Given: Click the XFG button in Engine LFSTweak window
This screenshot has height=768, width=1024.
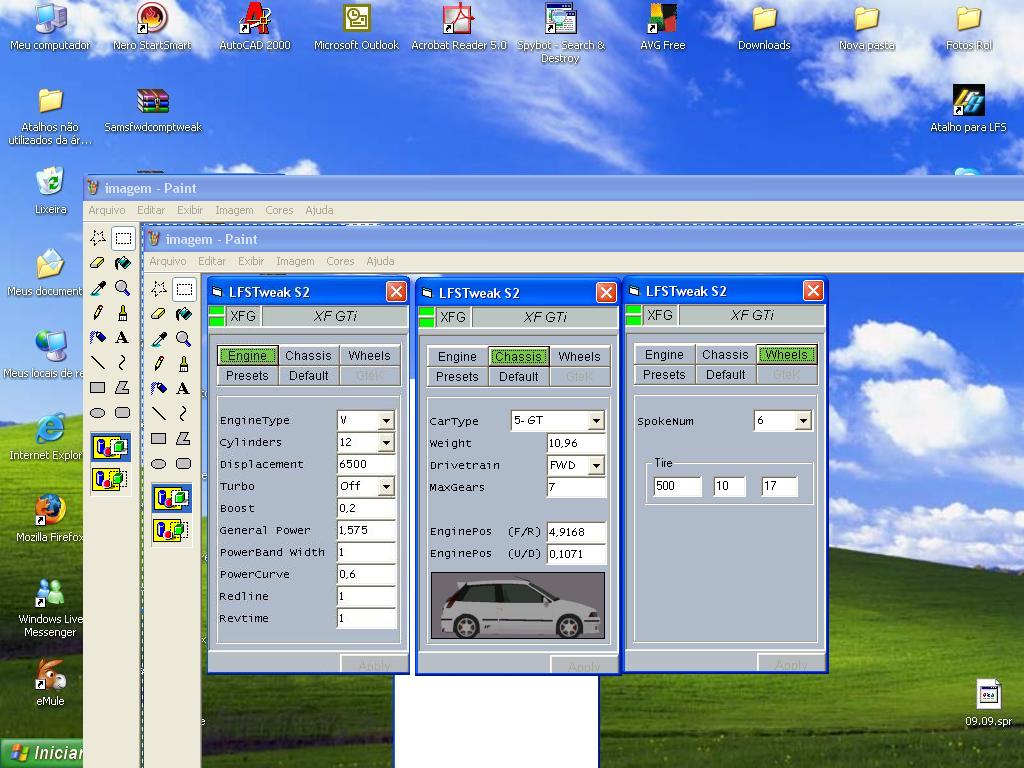Looking at the screenshot, I should [x=243, y=316].
